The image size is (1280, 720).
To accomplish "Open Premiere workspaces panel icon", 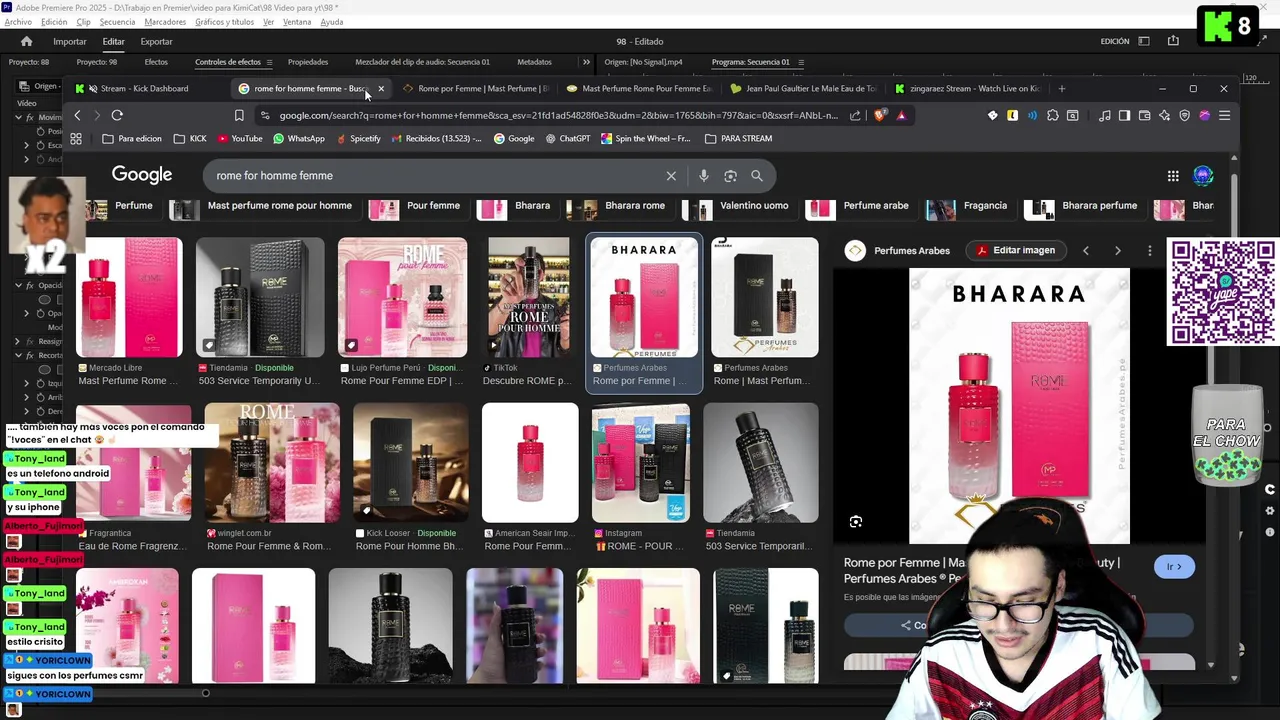I will (1144, 41).
